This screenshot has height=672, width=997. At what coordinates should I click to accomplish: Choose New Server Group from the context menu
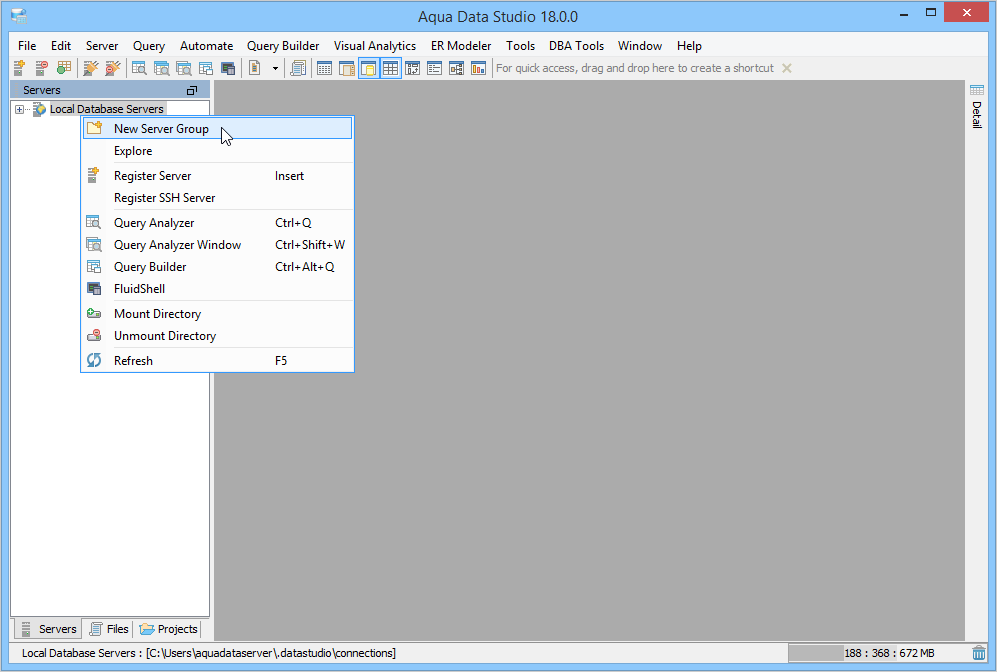pyautogui.click(x=217, y=128)
